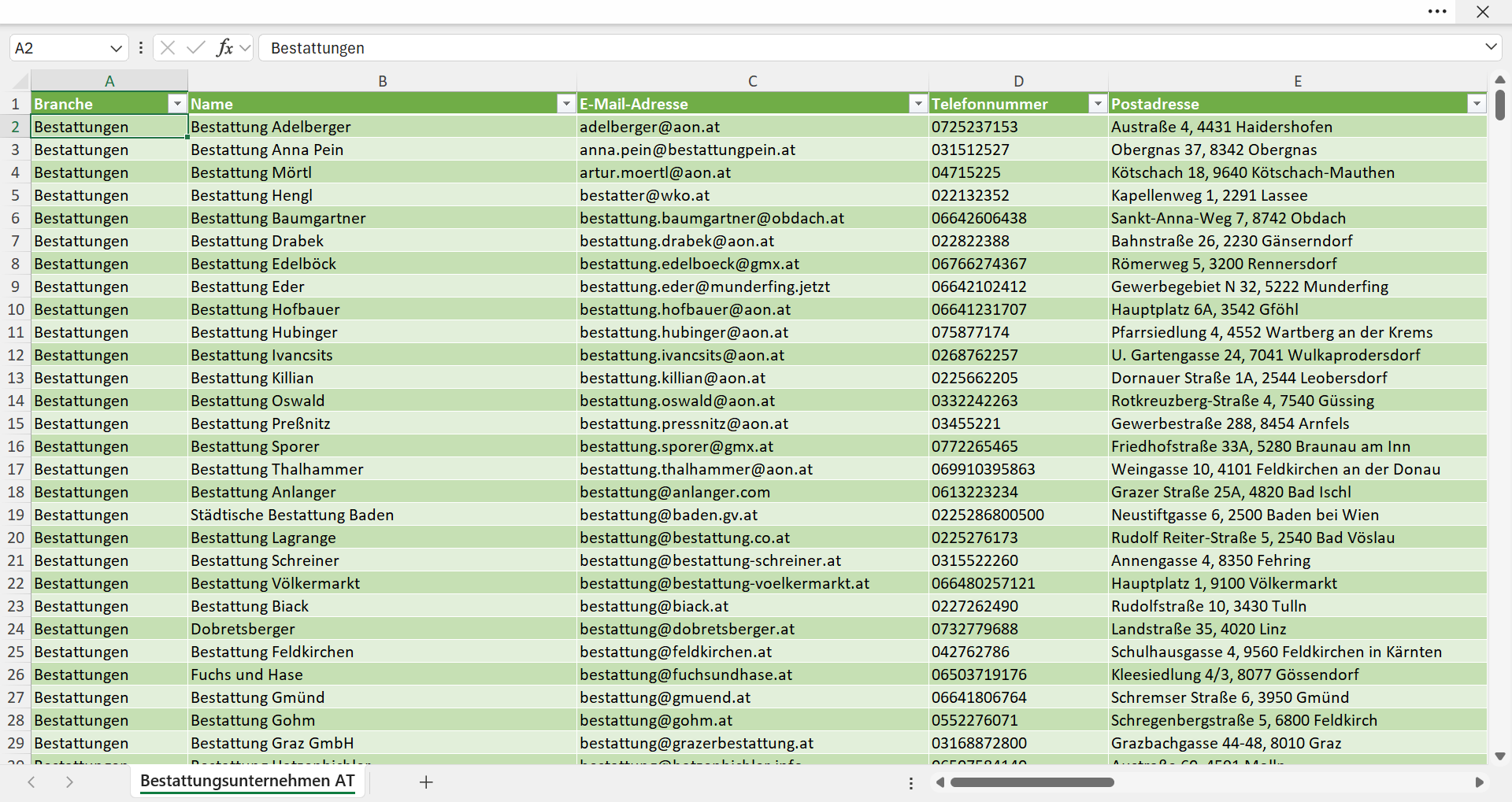Click the select-all corner triangle
Screen dimensions: 1512x802
pos(20,81)
